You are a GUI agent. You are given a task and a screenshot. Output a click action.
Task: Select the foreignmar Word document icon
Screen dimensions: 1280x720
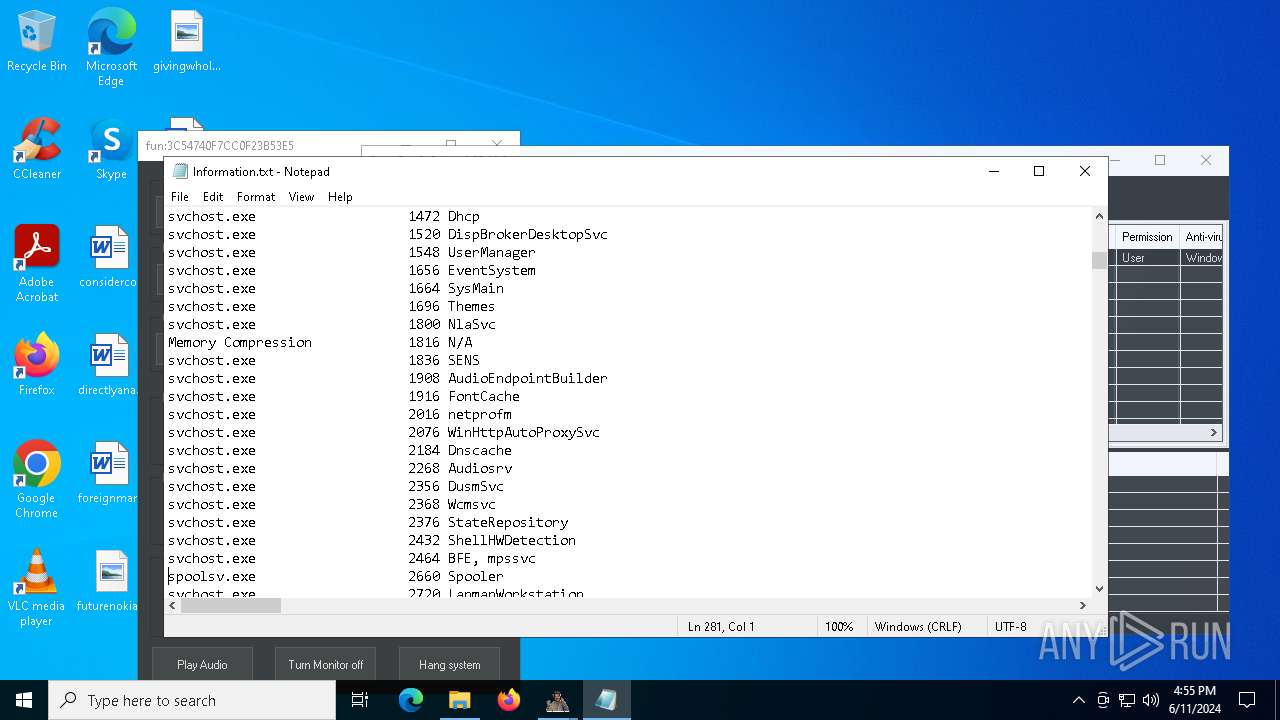[x=108, y=473]
